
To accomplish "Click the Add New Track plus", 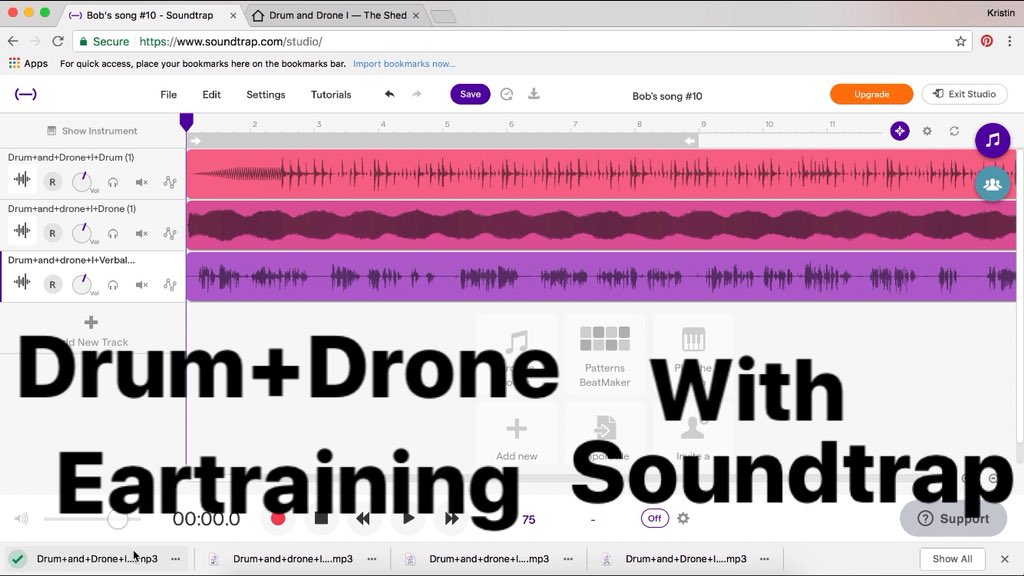I will coord(91,322).
